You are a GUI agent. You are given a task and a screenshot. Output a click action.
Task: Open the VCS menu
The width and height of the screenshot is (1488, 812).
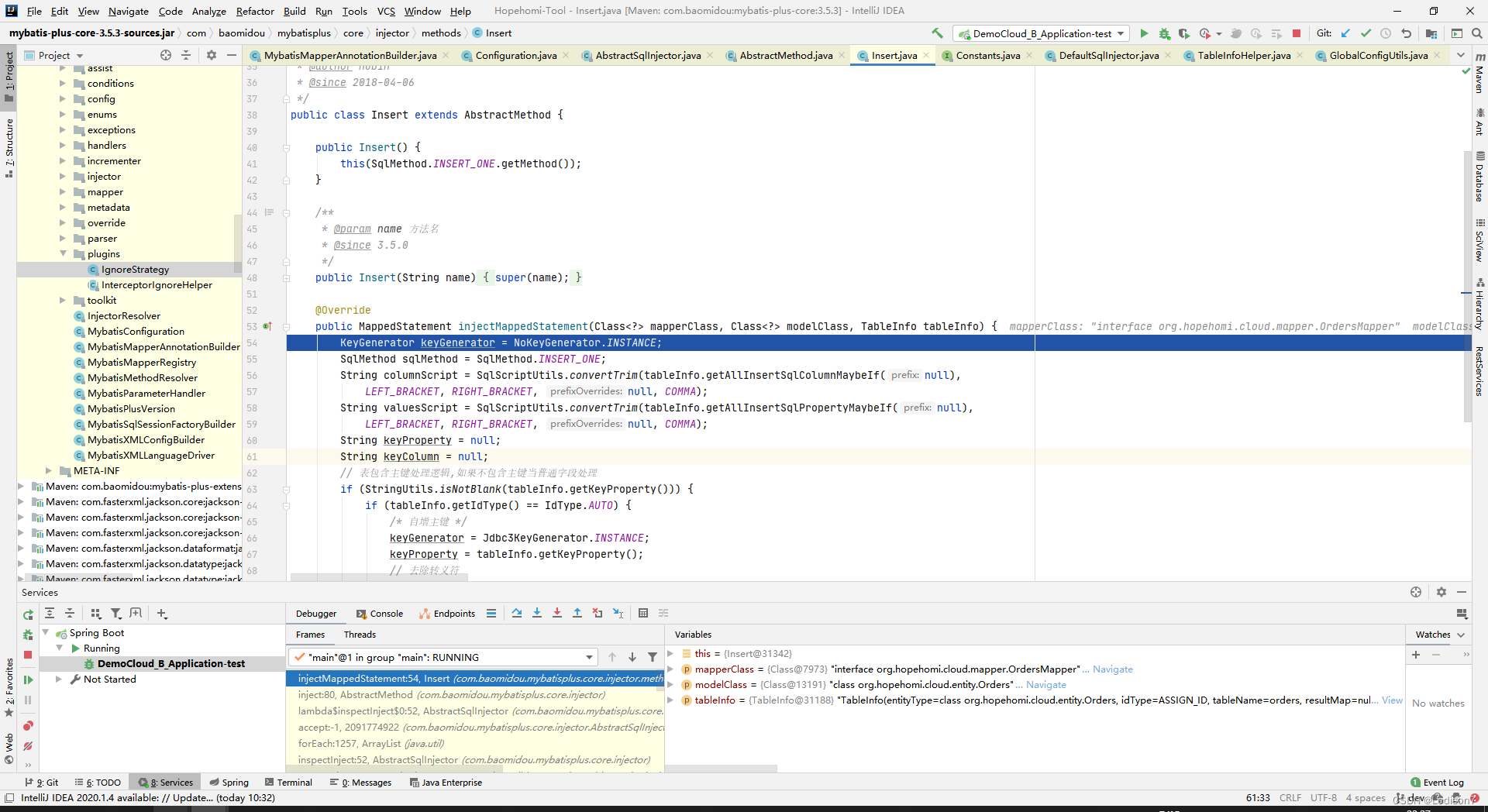(386, 11)
